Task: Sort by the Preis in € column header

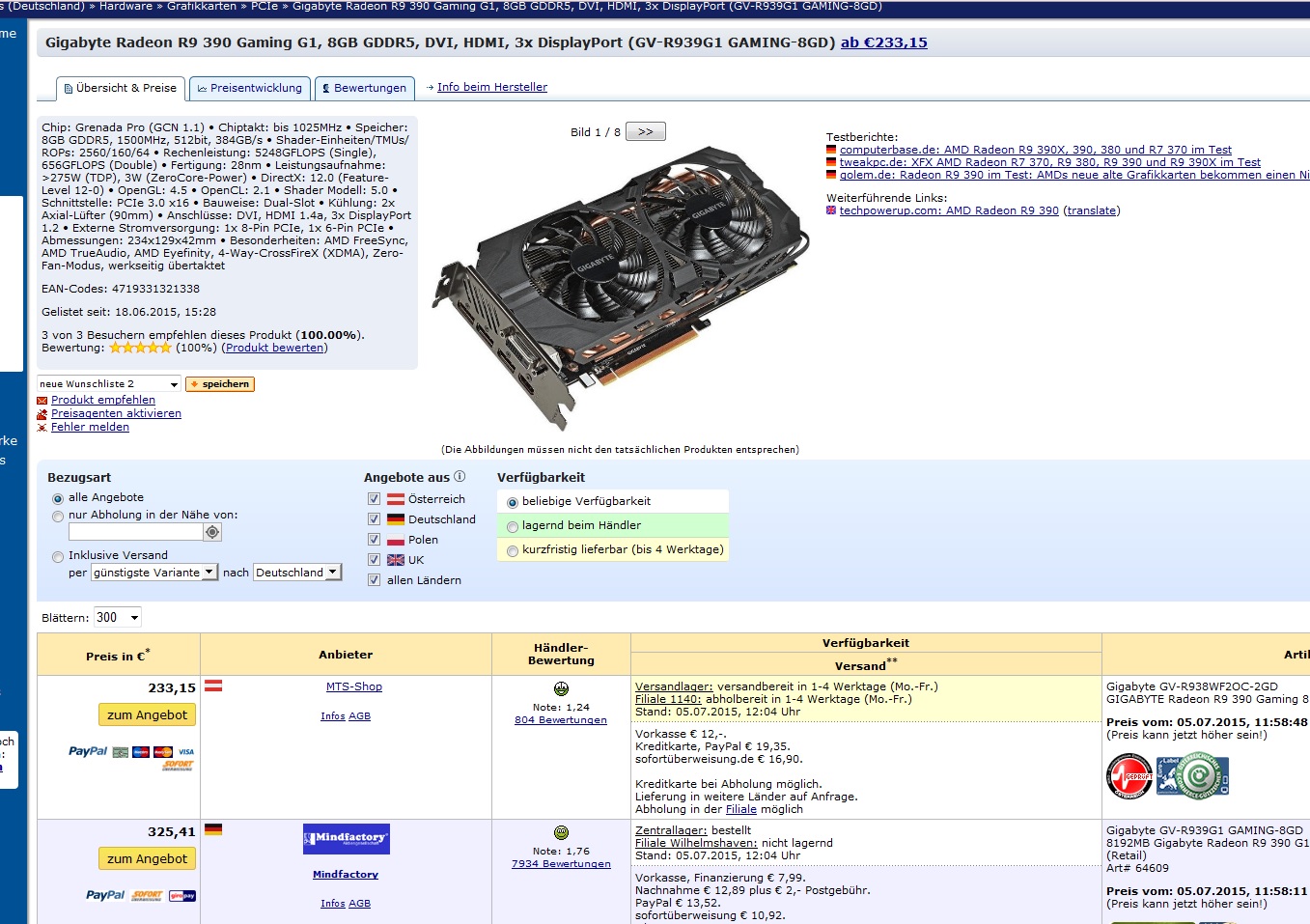Action: click(x=118, y=656)
